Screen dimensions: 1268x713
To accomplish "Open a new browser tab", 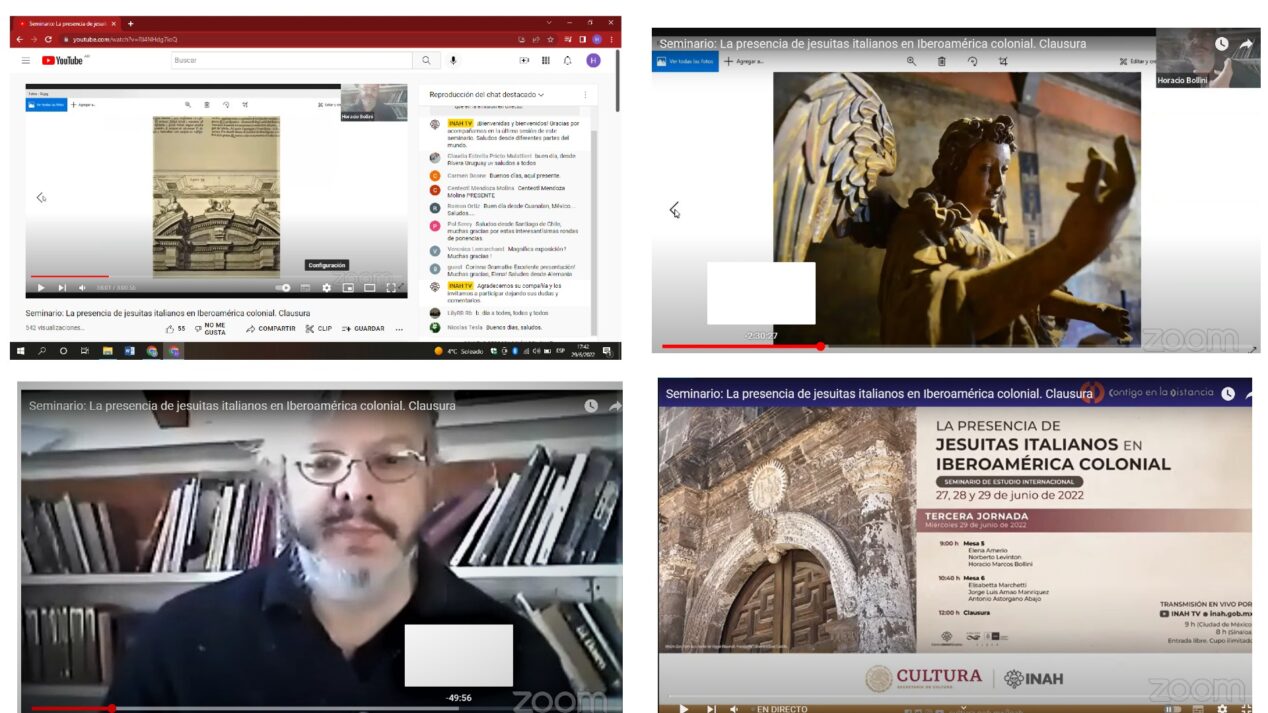I will pyautogui.click(x=131, y=23).
